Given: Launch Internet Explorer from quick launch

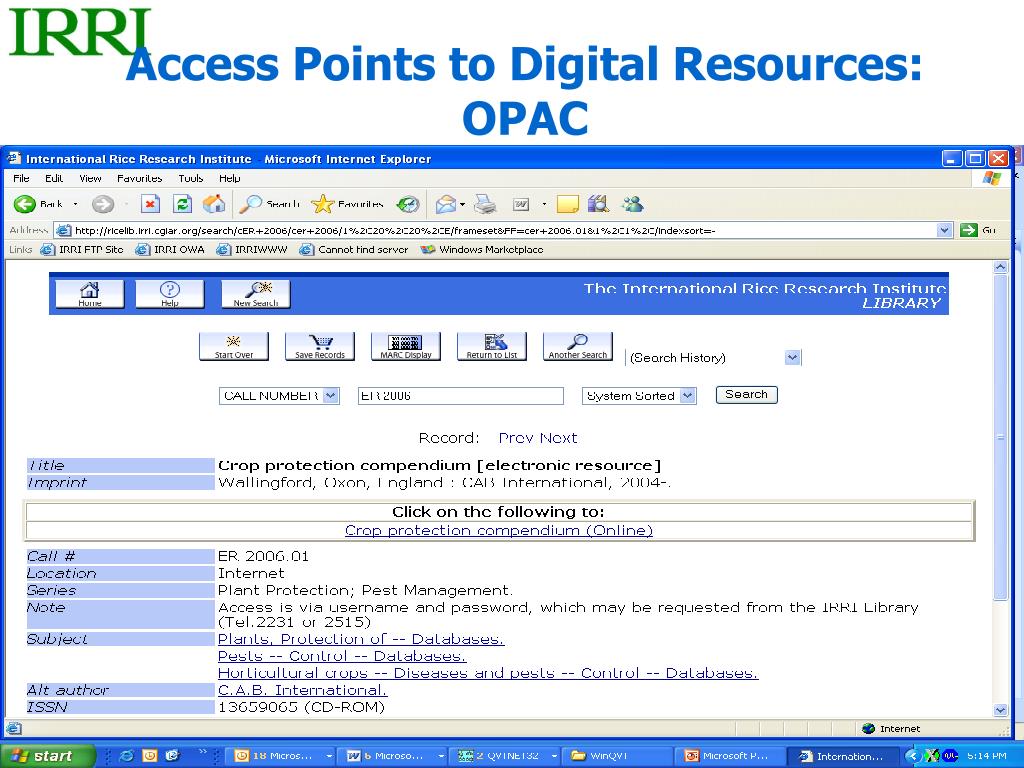Looking at the screenshot, I should click(x=127, y=756).
